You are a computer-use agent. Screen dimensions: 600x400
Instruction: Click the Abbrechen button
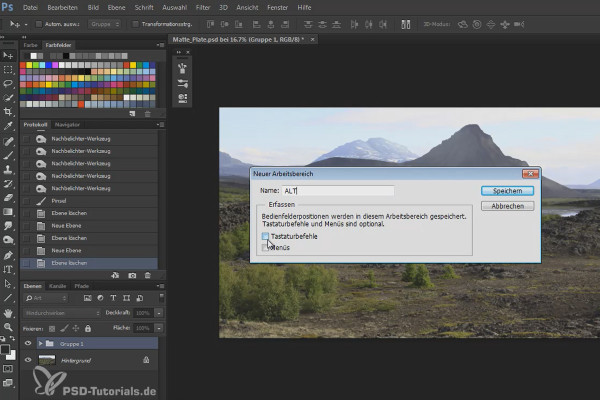(507, 206)
